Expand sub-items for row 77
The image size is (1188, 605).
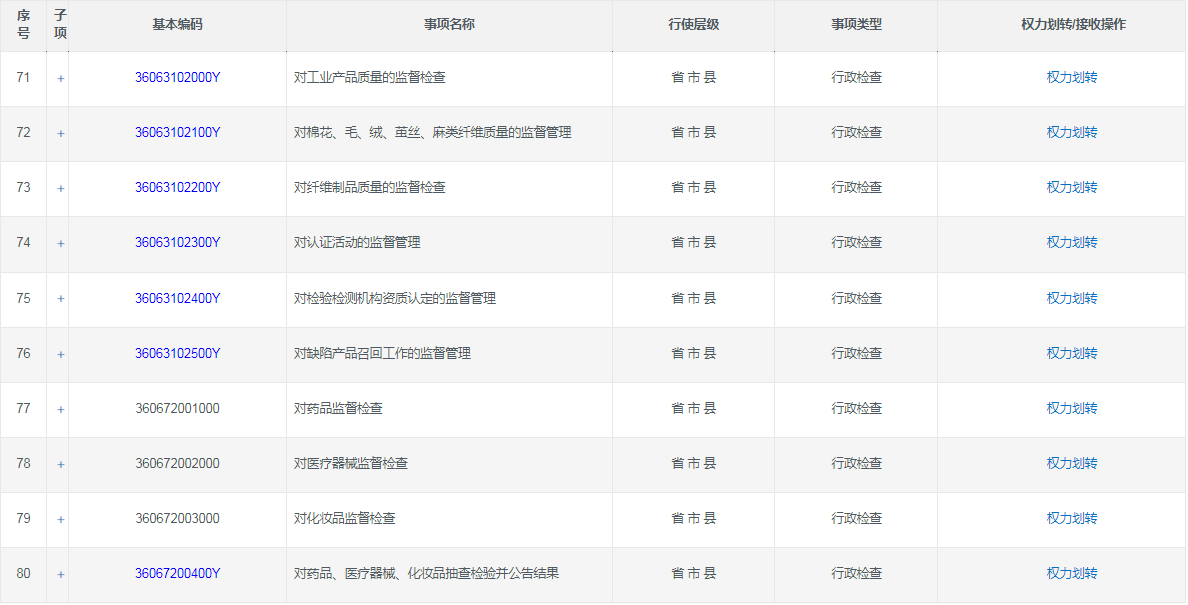[x=60, y=409]
